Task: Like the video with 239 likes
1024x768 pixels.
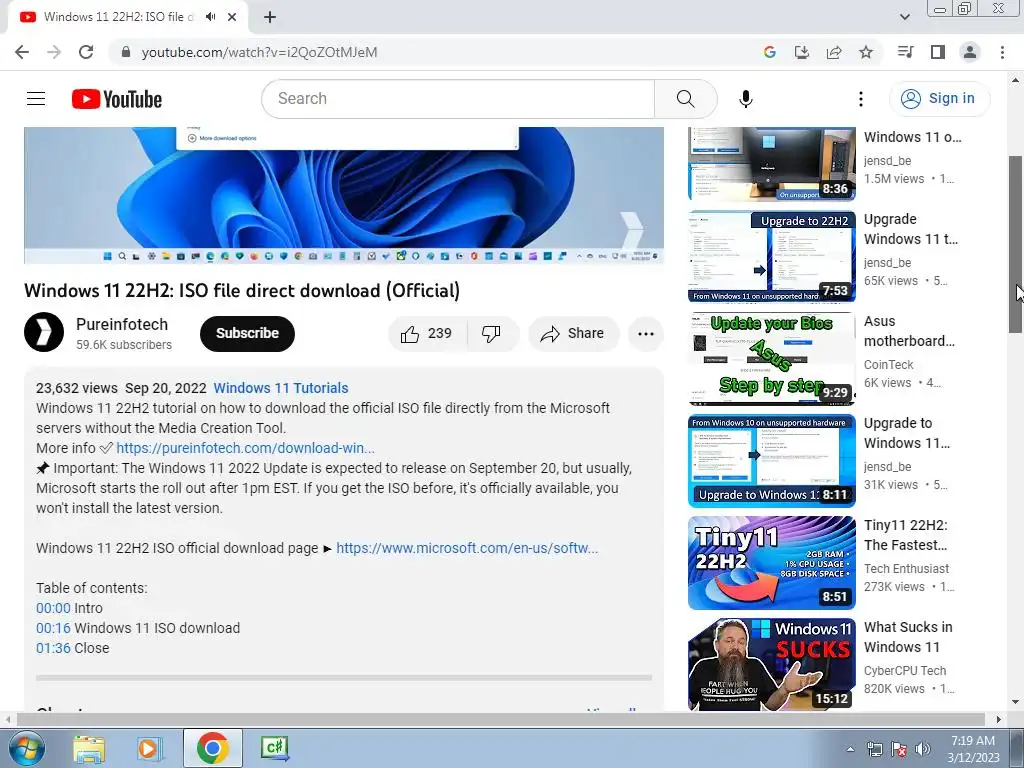Action: point(427,334)
